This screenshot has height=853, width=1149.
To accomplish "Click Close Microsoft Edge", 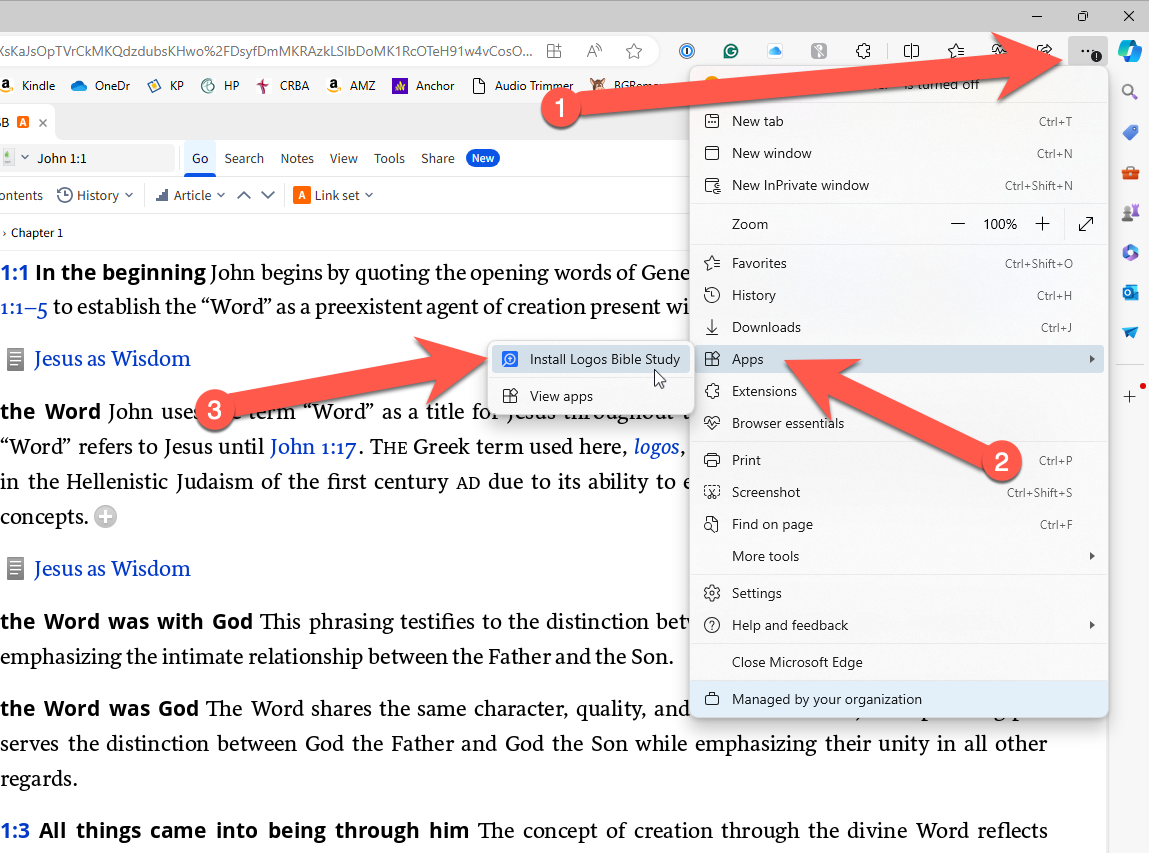I will pyautogui.click(x=899, y=662).
